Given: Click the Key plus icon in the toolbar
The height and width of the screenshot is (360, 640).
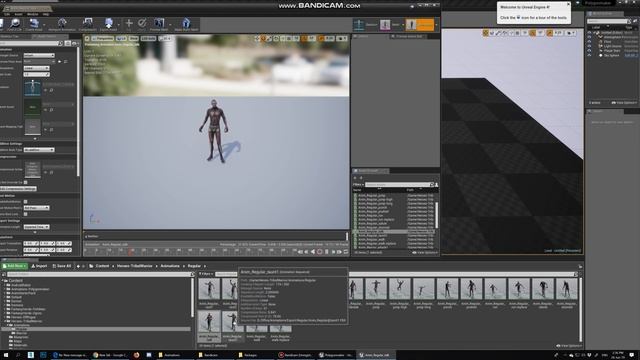Looking at the screenshot, I should (129, 24).
